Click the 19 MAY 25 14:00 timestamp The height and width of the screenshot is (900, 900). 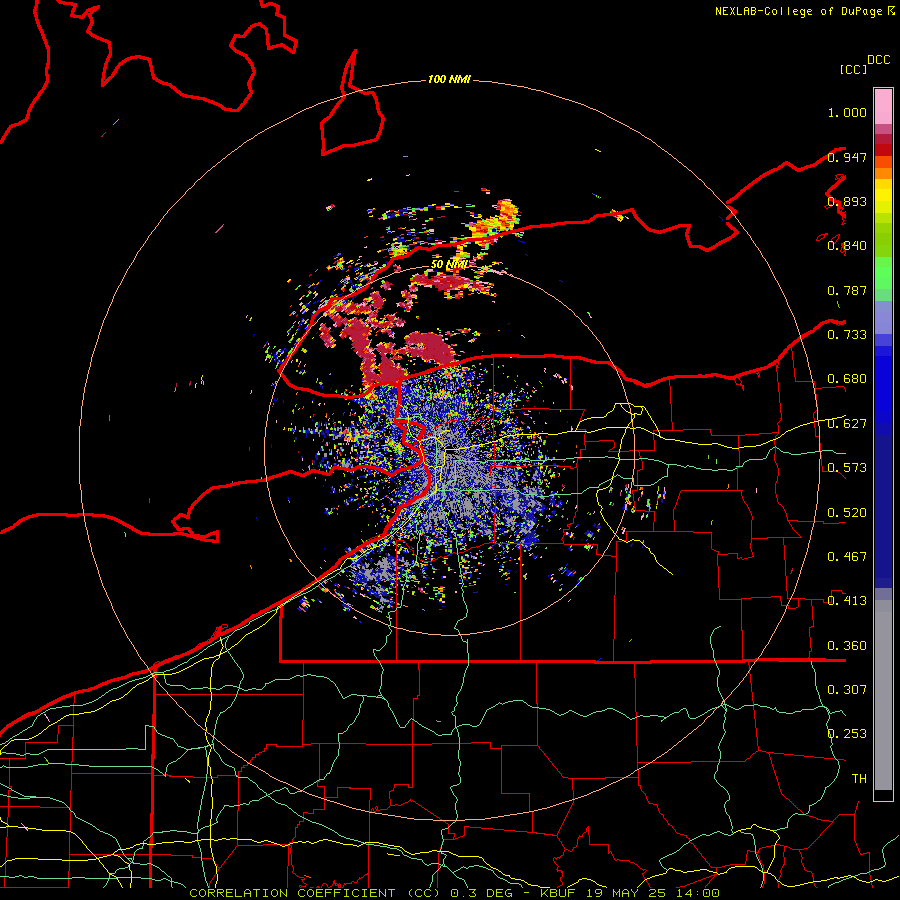point(653,893)
